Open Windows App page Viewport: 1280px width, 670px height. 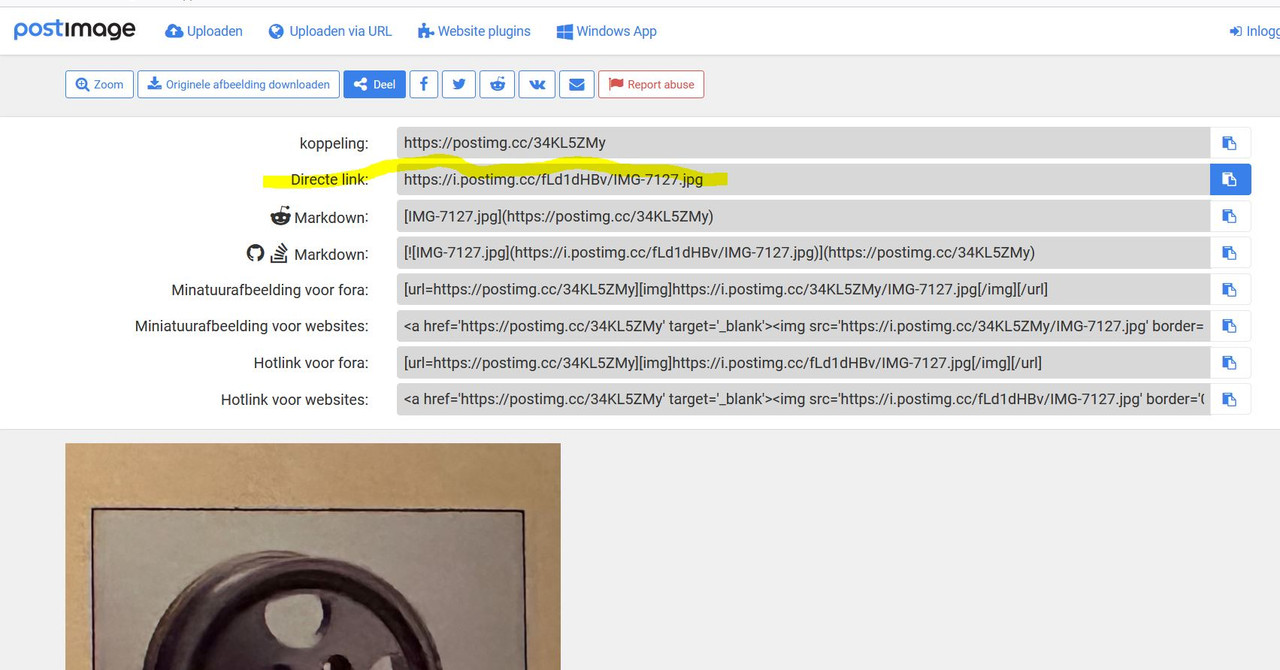607,31
